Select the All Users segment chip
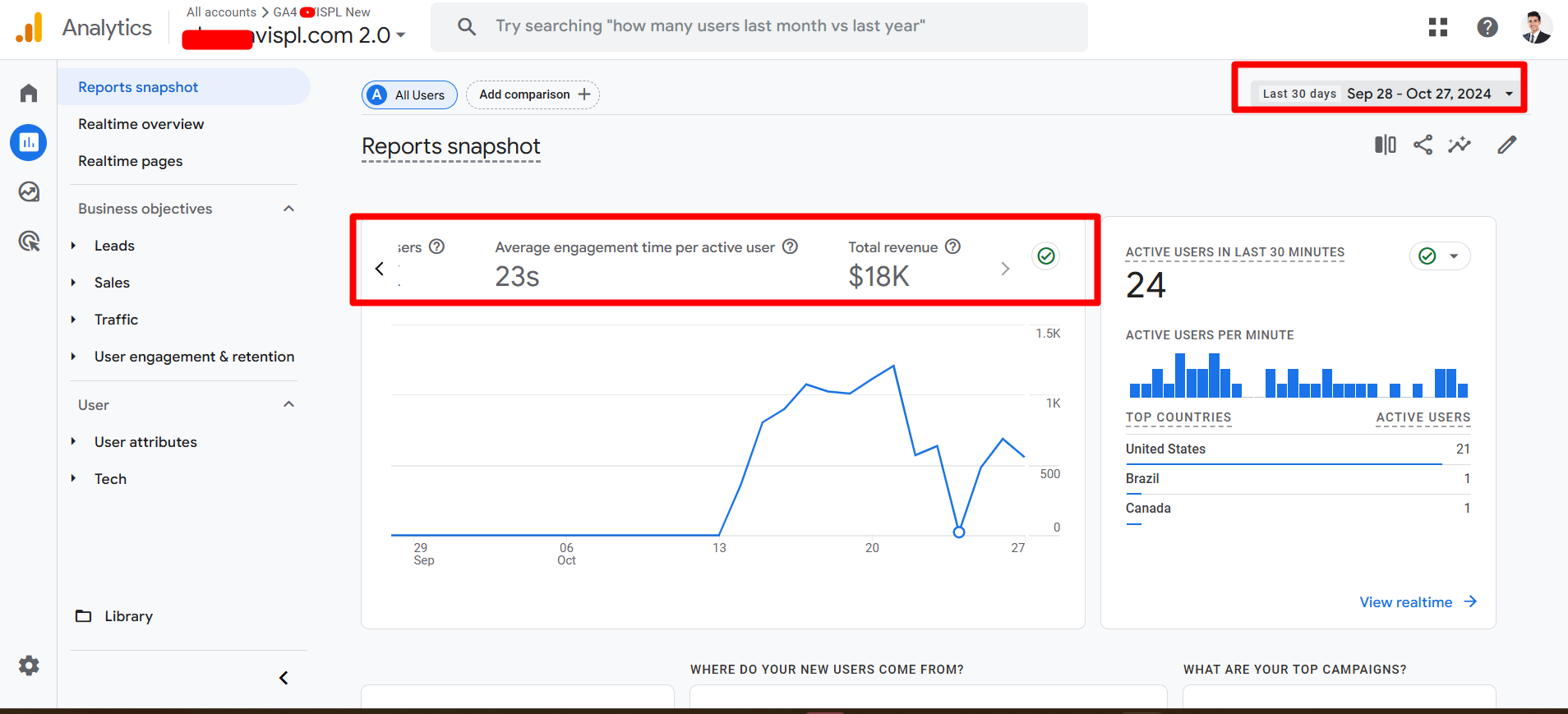The height and width of the screenshot is (714, 1568). [x=409, y=95]
